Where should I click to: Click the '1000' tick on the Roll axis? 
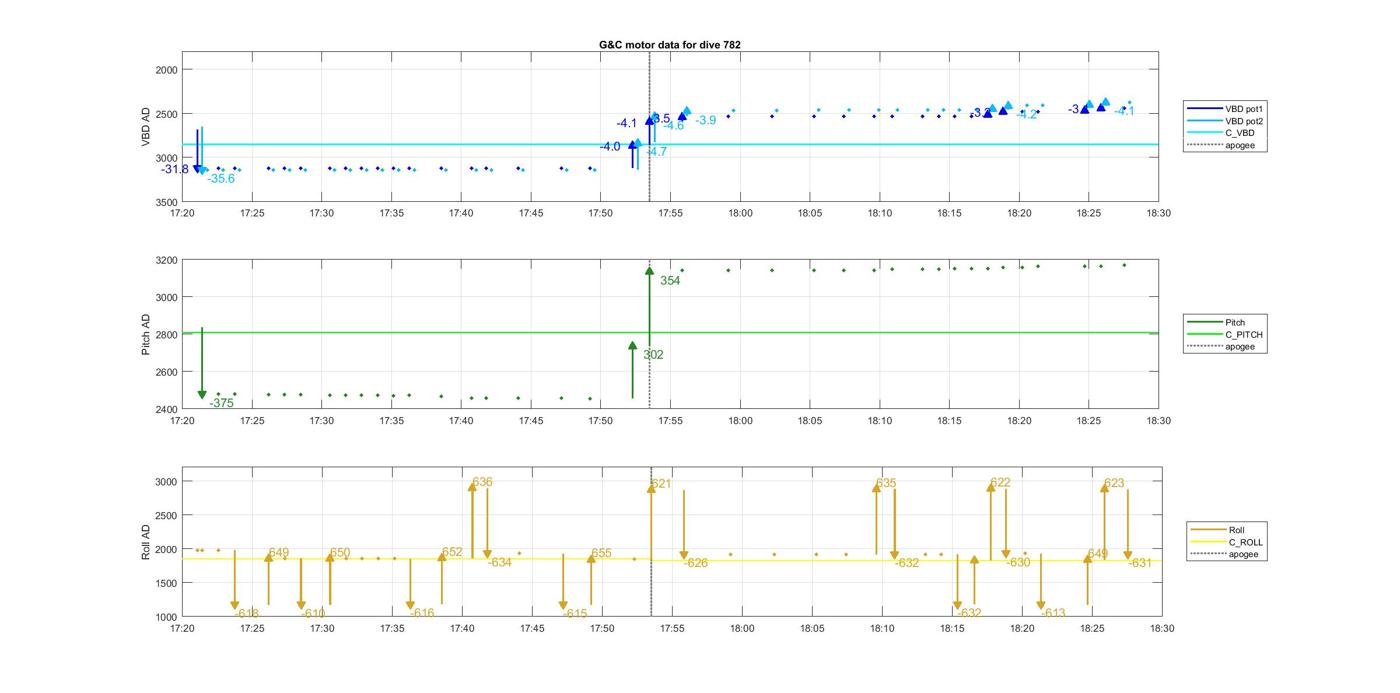coord(166,617)
